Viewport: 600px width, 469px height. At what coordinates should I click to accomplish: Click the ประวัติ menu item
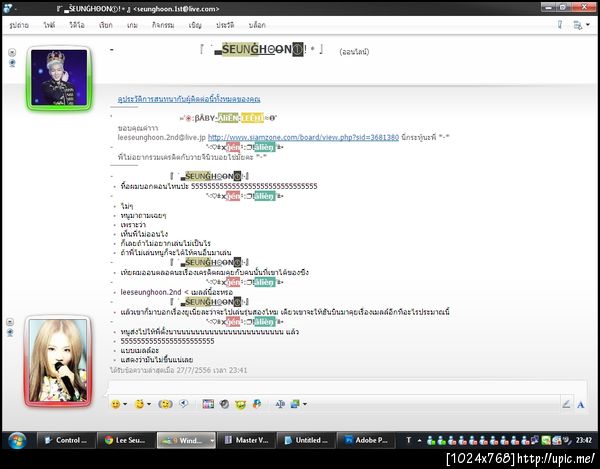(x=225, y=25)
